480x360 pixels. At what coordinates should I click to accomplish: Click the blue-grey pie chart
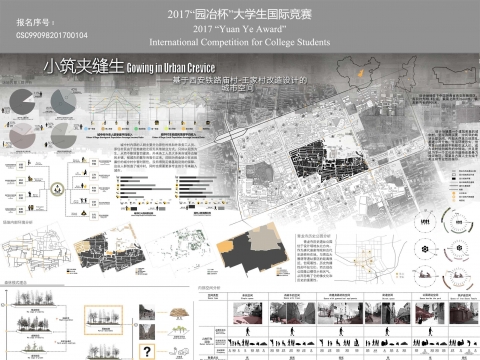(63, 102)
